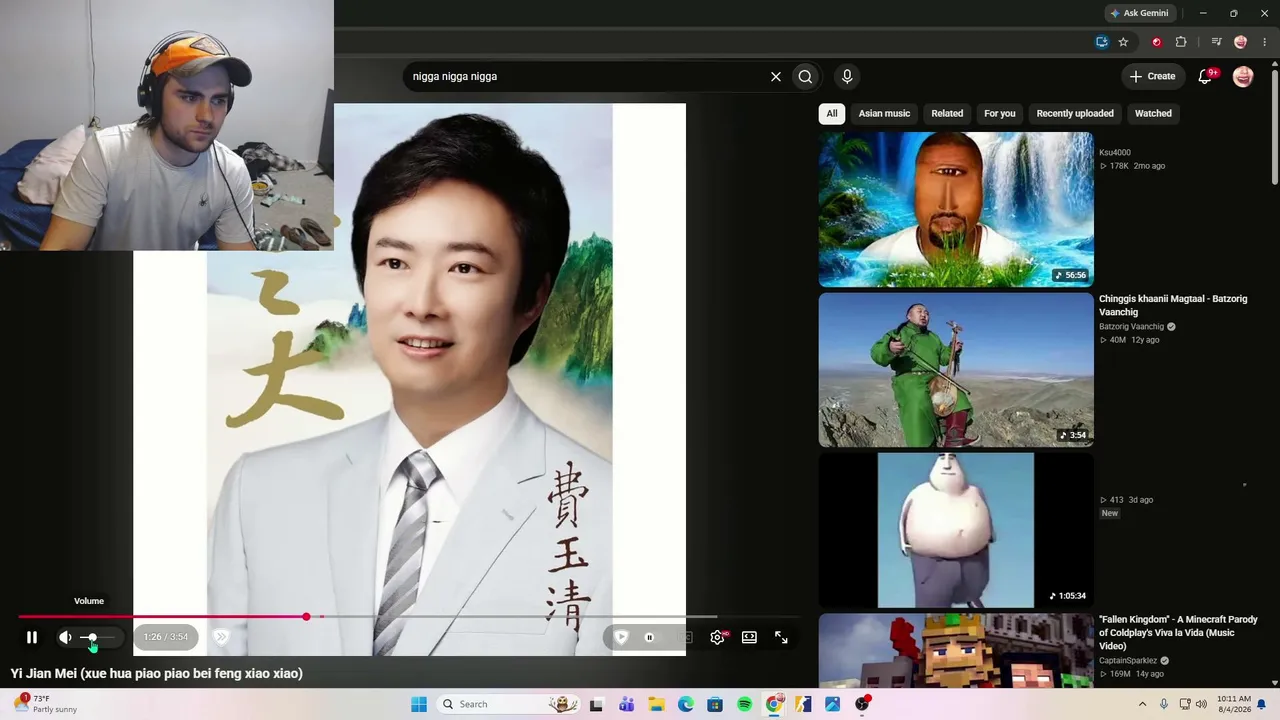Open File Explorer from taskbar
The height and width of the screenshot is (720, 1280).
(656, 704)
